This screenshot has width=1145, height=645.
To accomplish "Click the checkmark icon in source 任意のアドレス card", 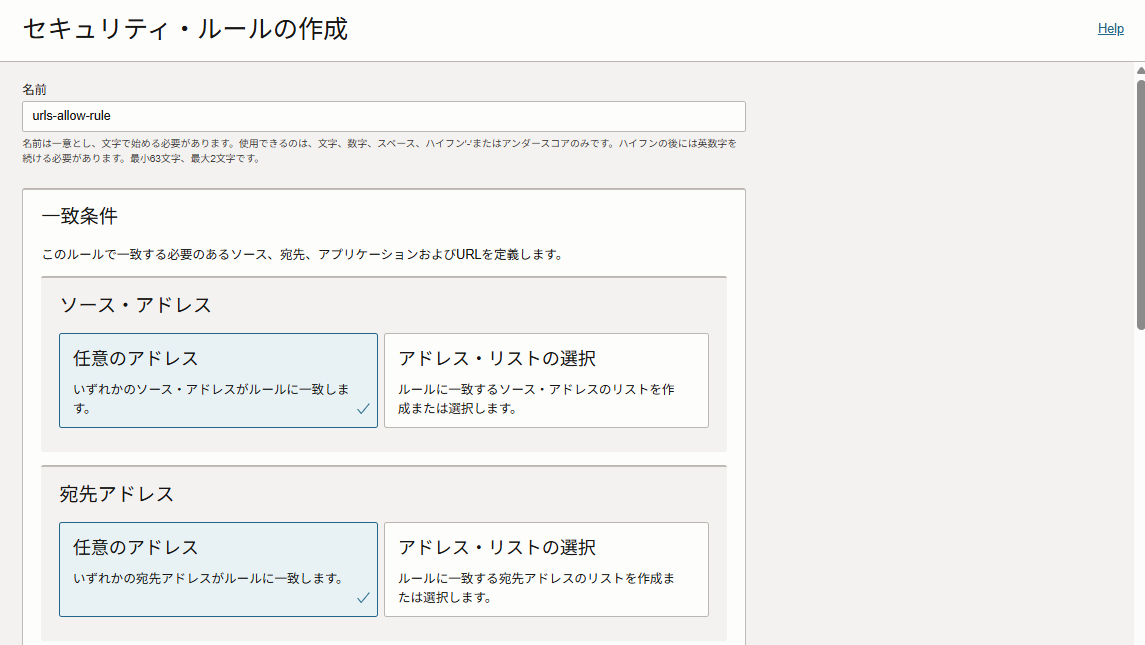I will [x=363, y=409].
